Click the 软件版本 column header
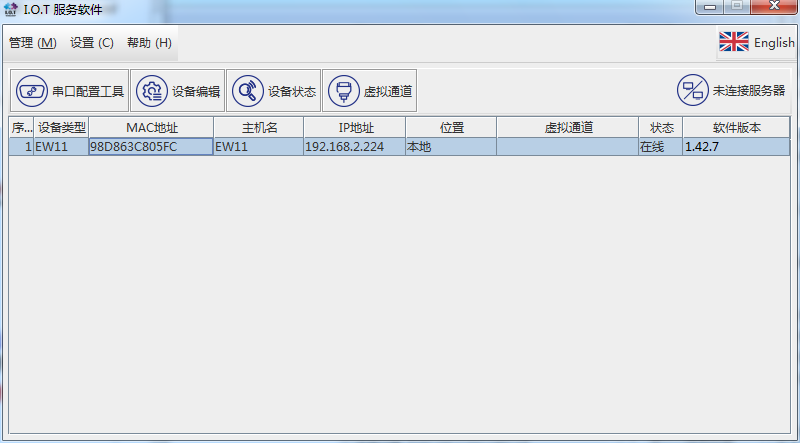Image resolution: width=800 pixels, height=443 pixels. pos(736,128)
